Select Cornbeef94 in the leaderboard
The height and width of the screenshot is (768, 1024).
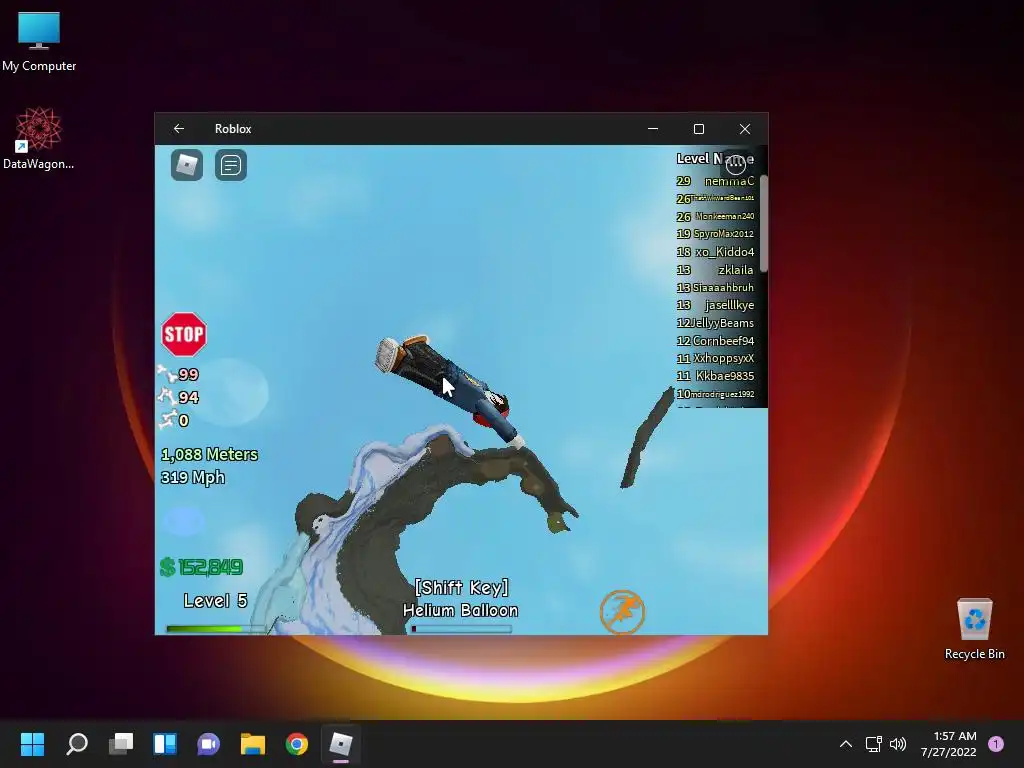(x=723, y=340)
